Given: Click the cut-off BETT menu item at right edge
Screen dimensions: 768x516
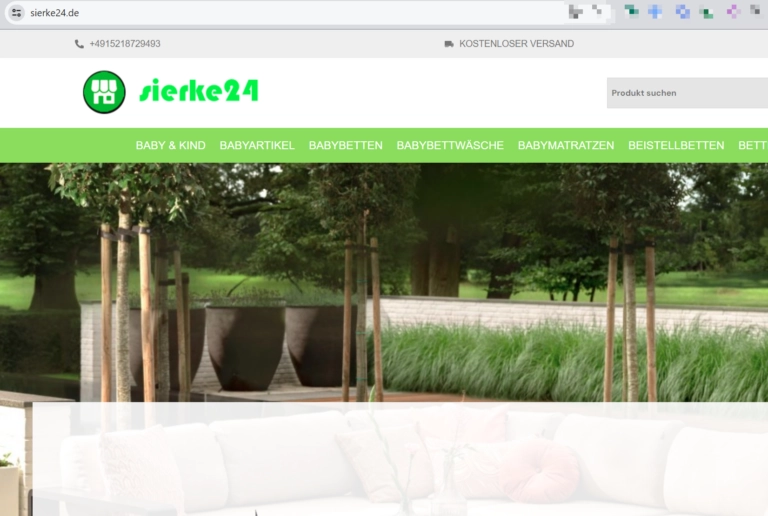Looking at the screenshot, I should 752,145.
